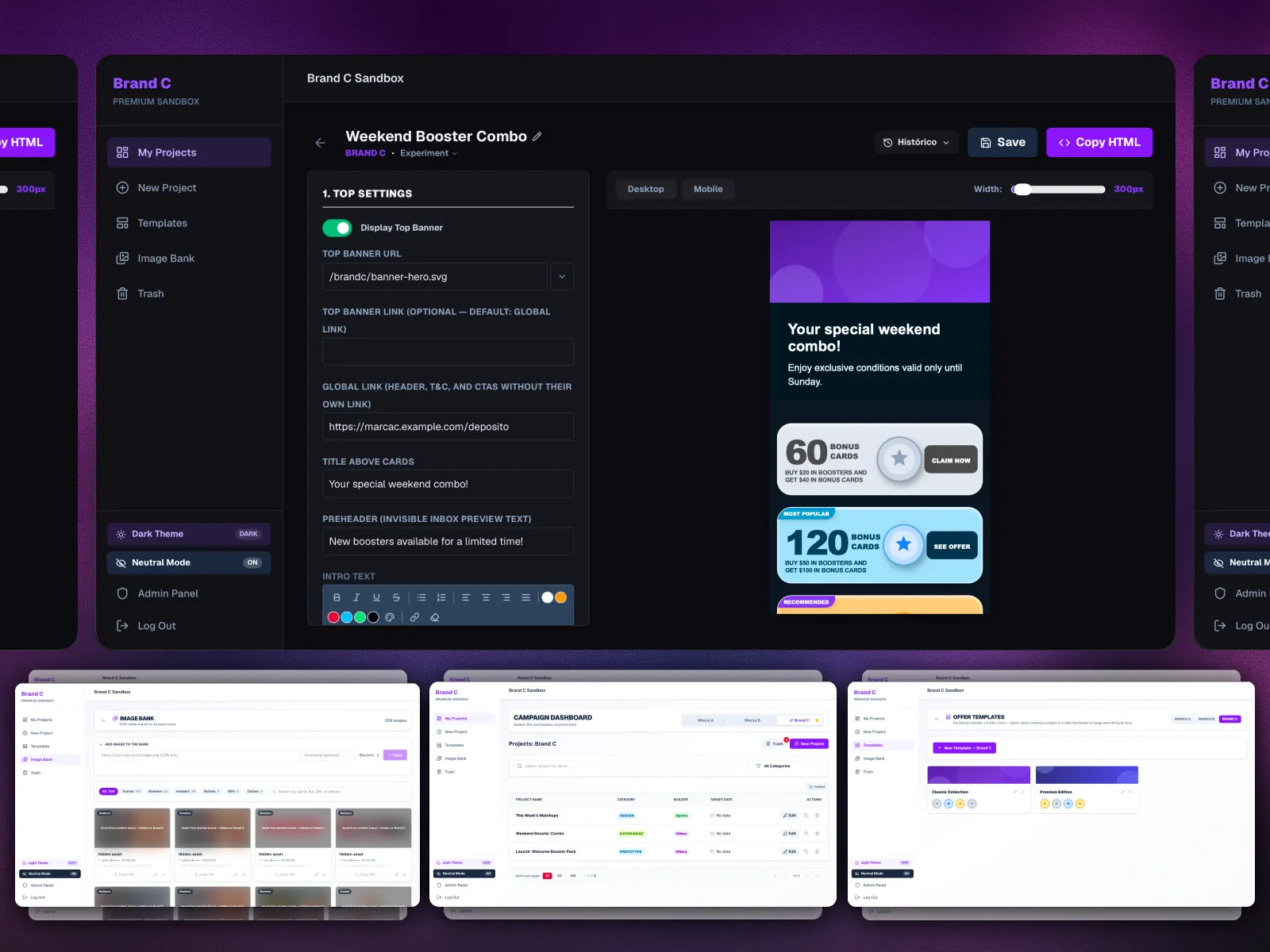Go back using the arrow beside Weekend Booster Combo
The height and width of the screenshot is (952, 1270).
(x=320, y=143)
